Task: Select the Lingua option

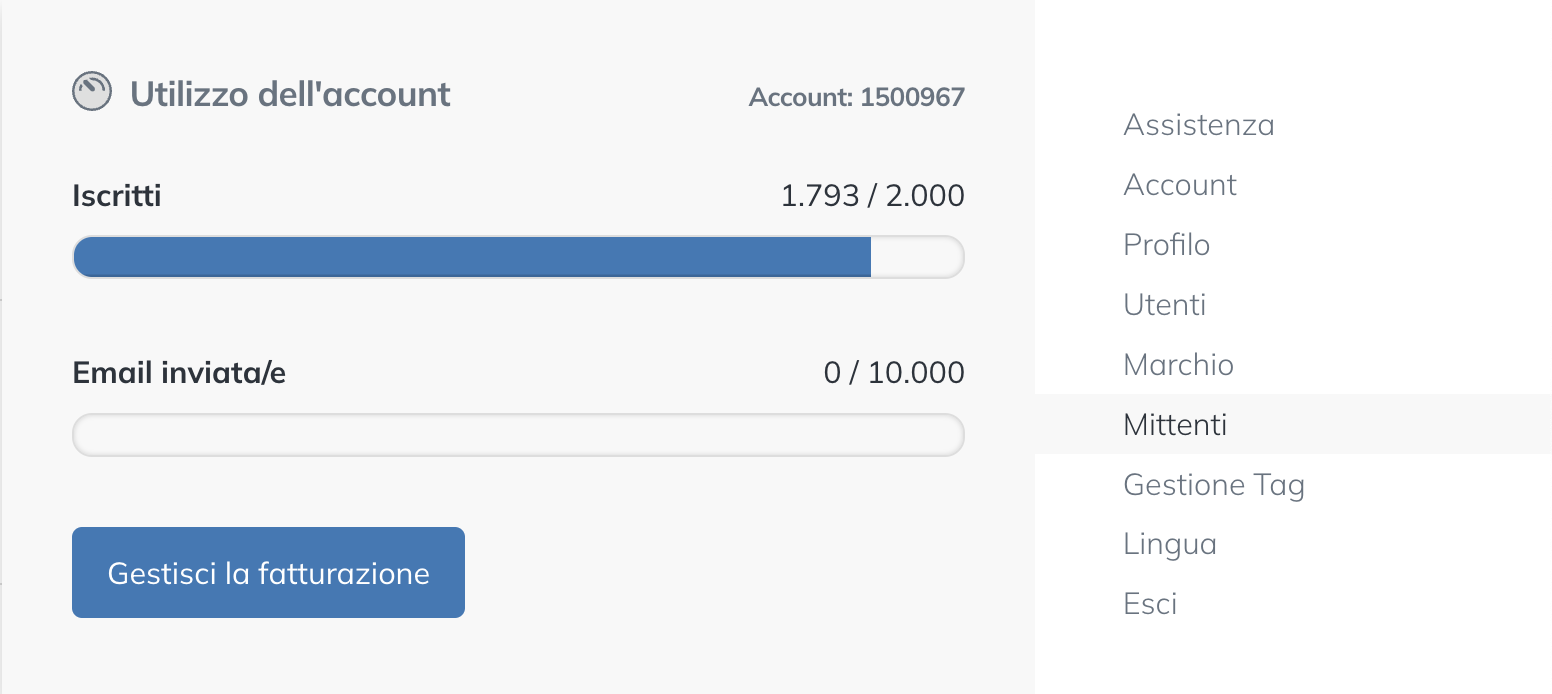Action: [x=1170, y=544]
